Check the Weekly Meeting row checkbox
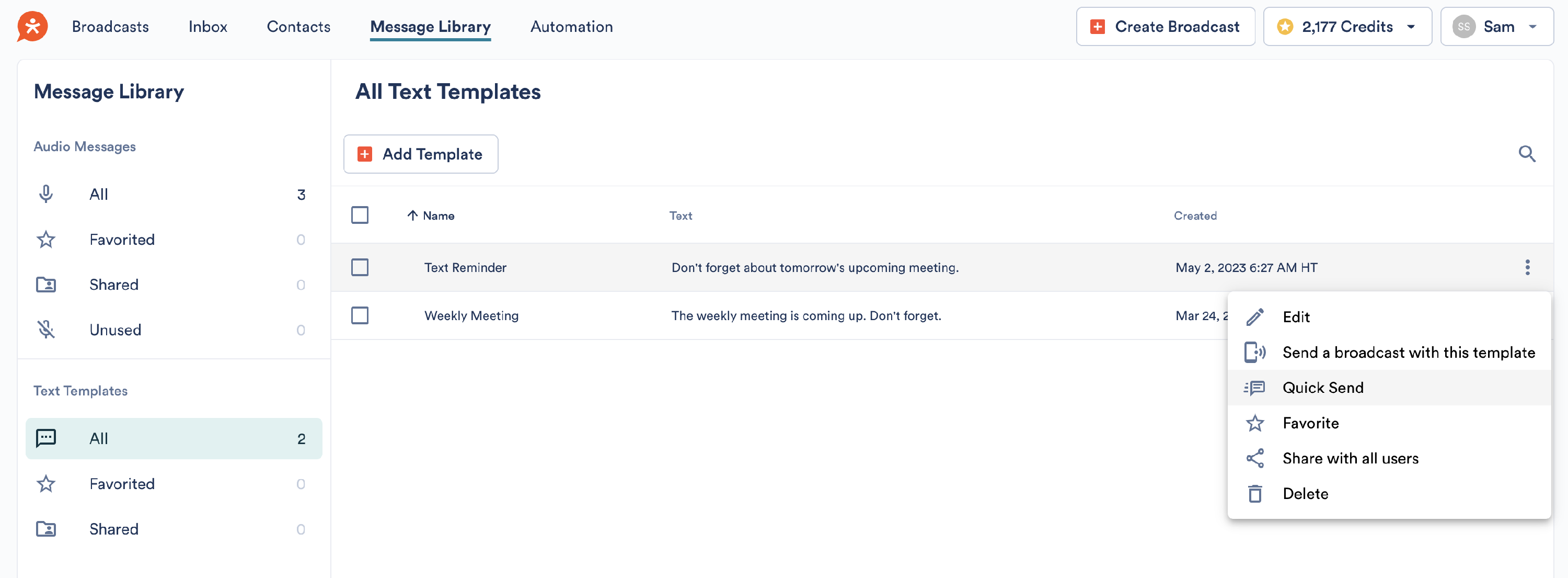 [x=360, y=315]
